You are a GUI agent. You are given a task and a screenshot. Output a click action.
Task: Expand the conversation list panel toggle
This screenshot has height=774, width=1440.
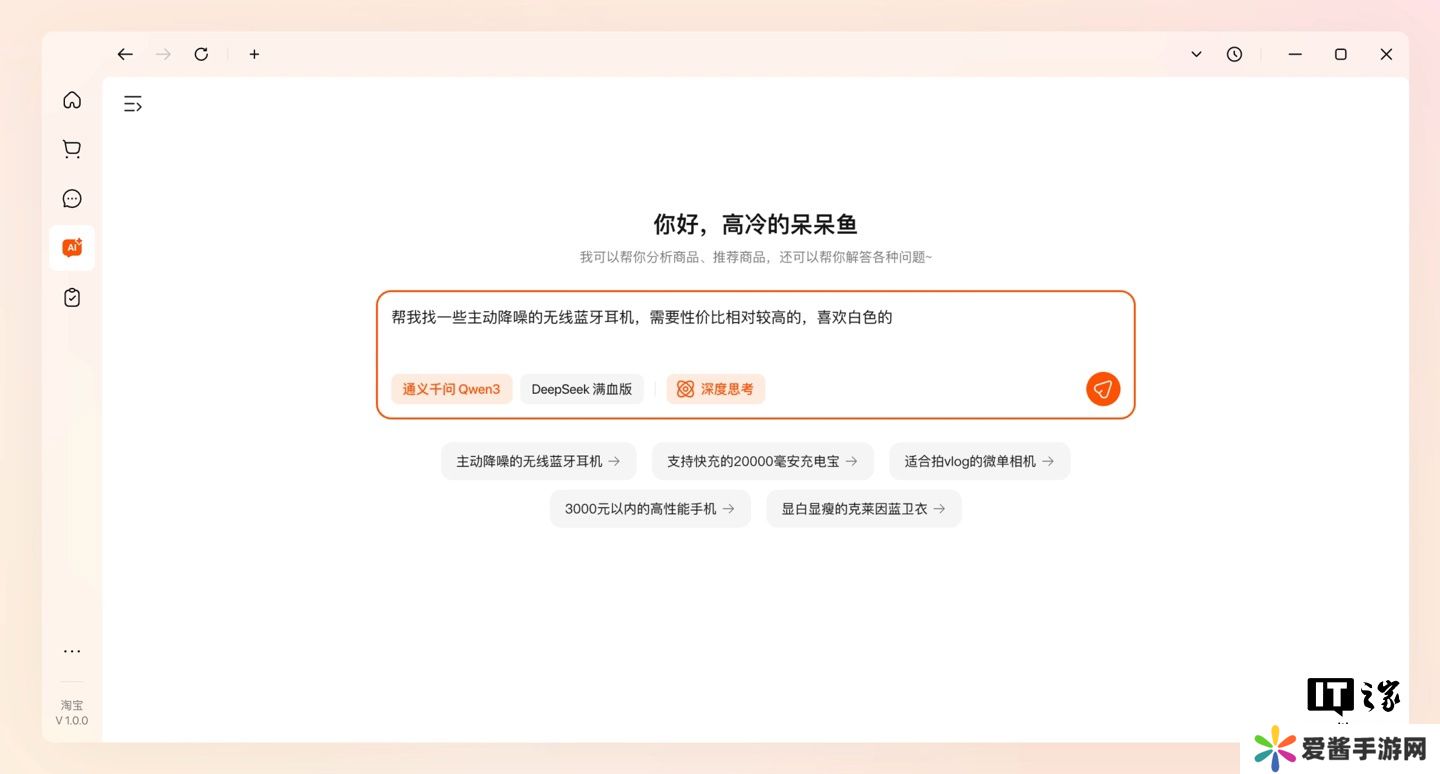click(133, 103)
